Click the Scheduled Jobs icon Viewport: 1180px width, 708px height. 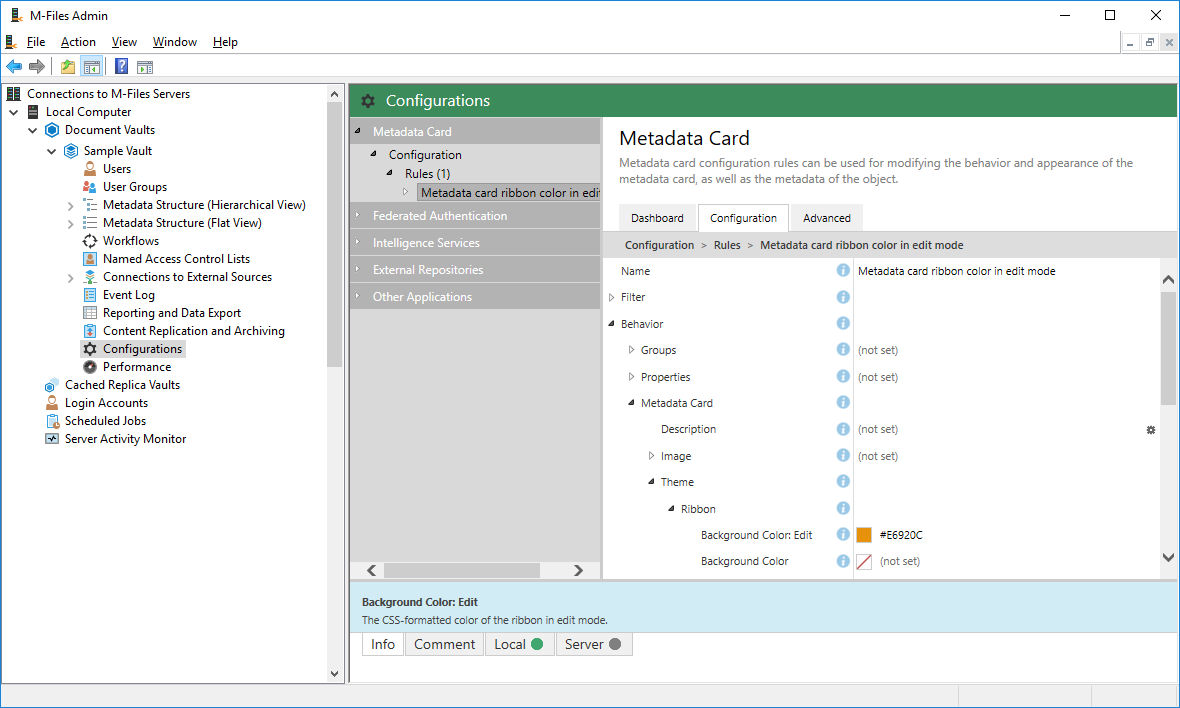pos(52,421)
